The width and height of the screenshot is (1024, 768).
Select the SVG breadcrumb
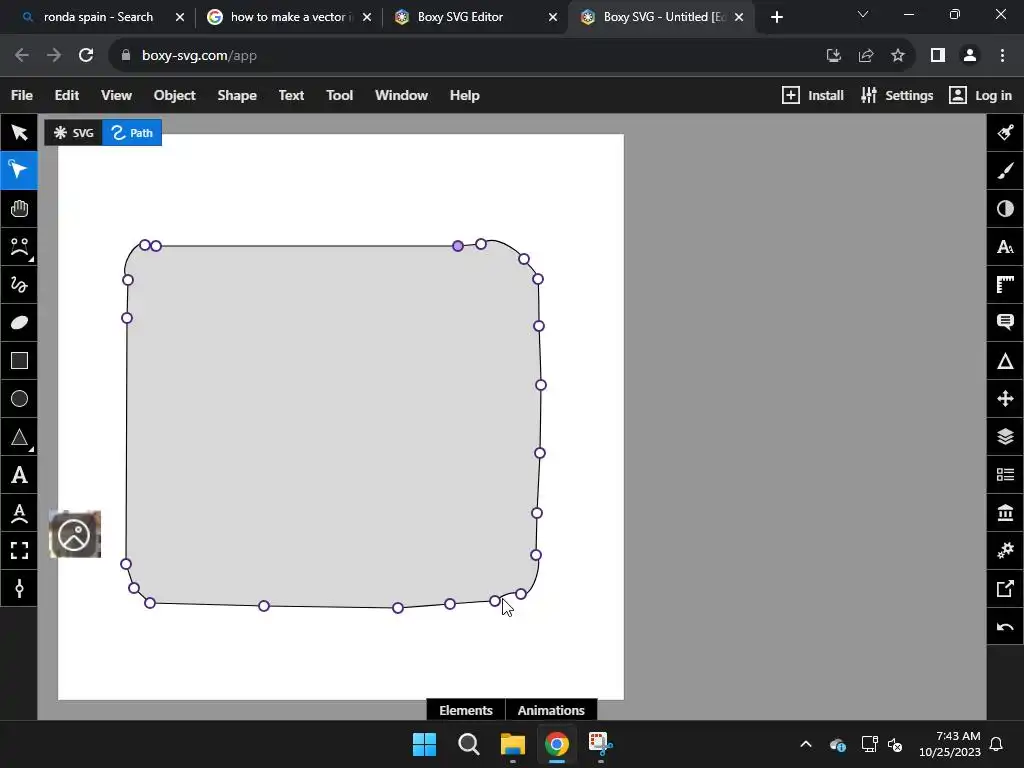(74, 133)
